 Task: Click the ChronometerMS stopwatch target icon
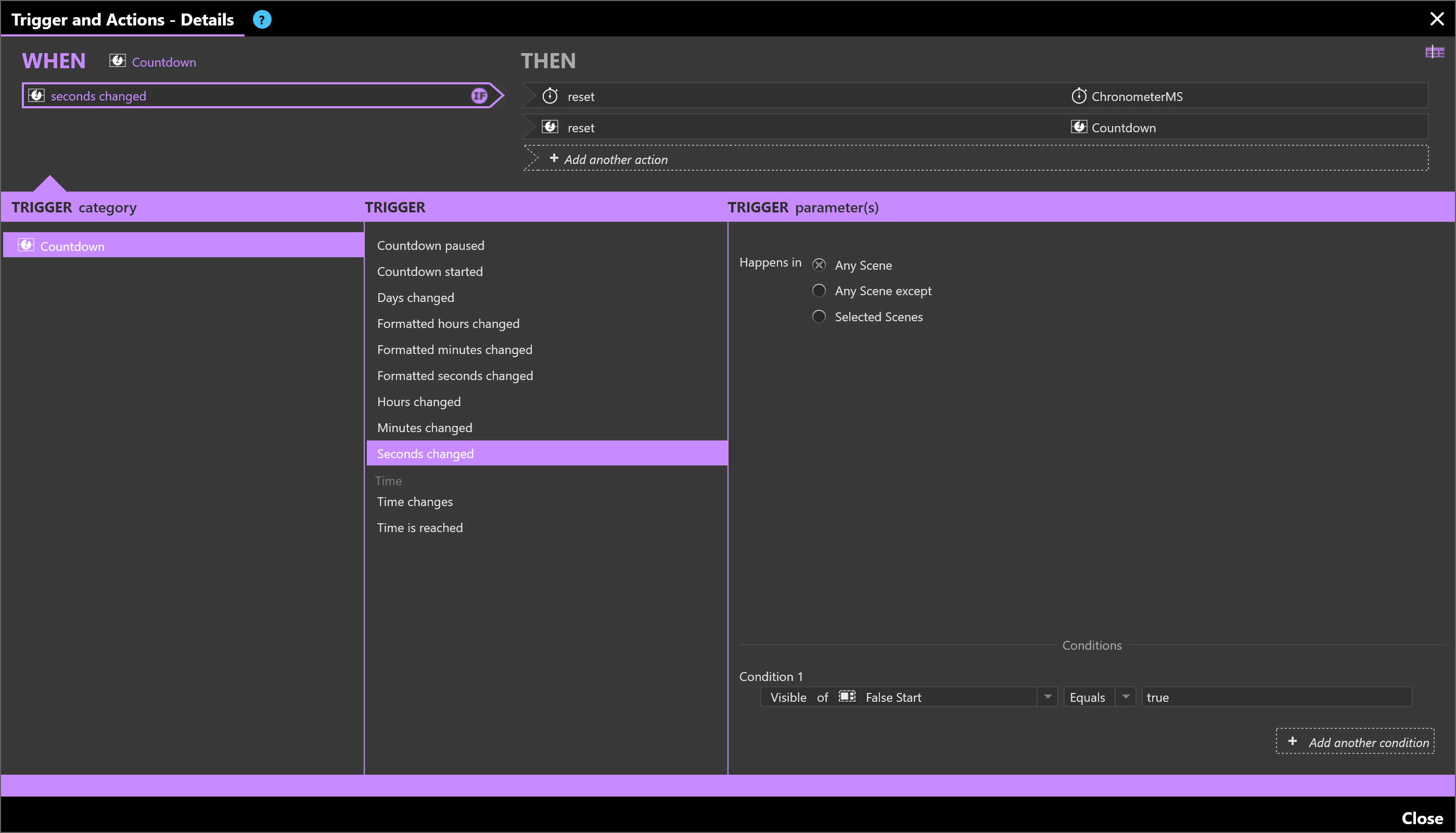(1079, 96)
